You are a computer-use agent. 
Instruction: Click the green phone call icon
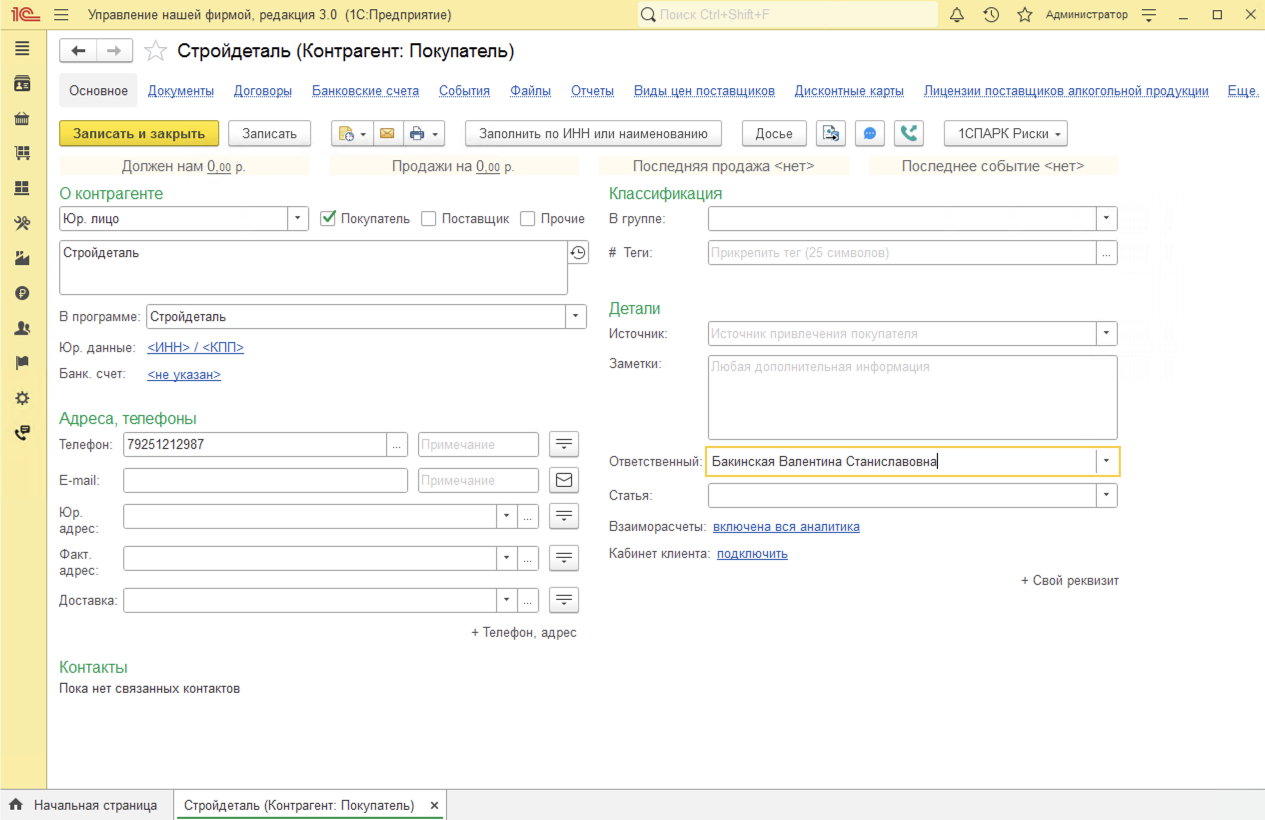(x=909, y=133)
